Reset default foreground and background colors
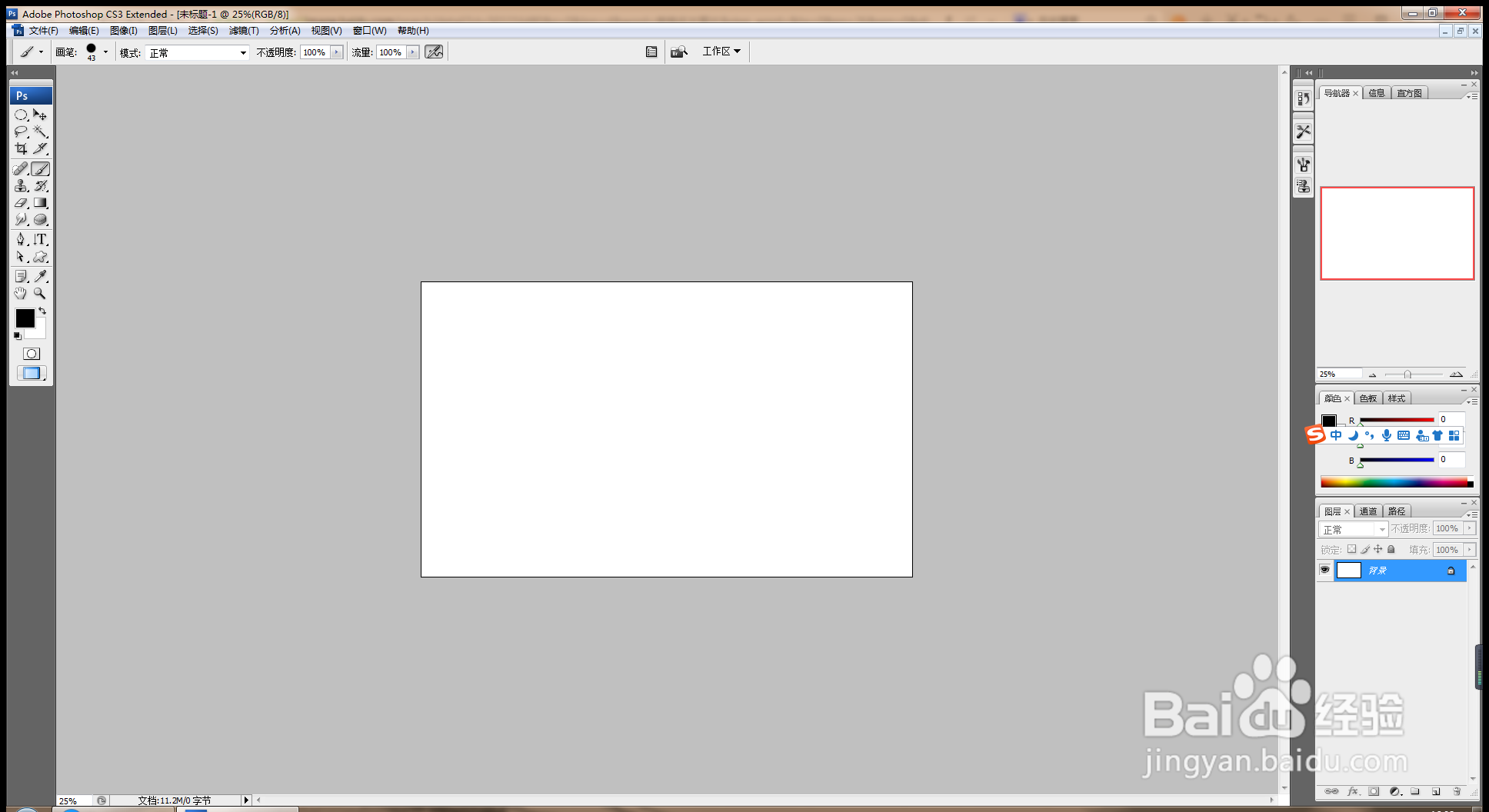This screenshot has width=1489, height=812. point(18,336)
